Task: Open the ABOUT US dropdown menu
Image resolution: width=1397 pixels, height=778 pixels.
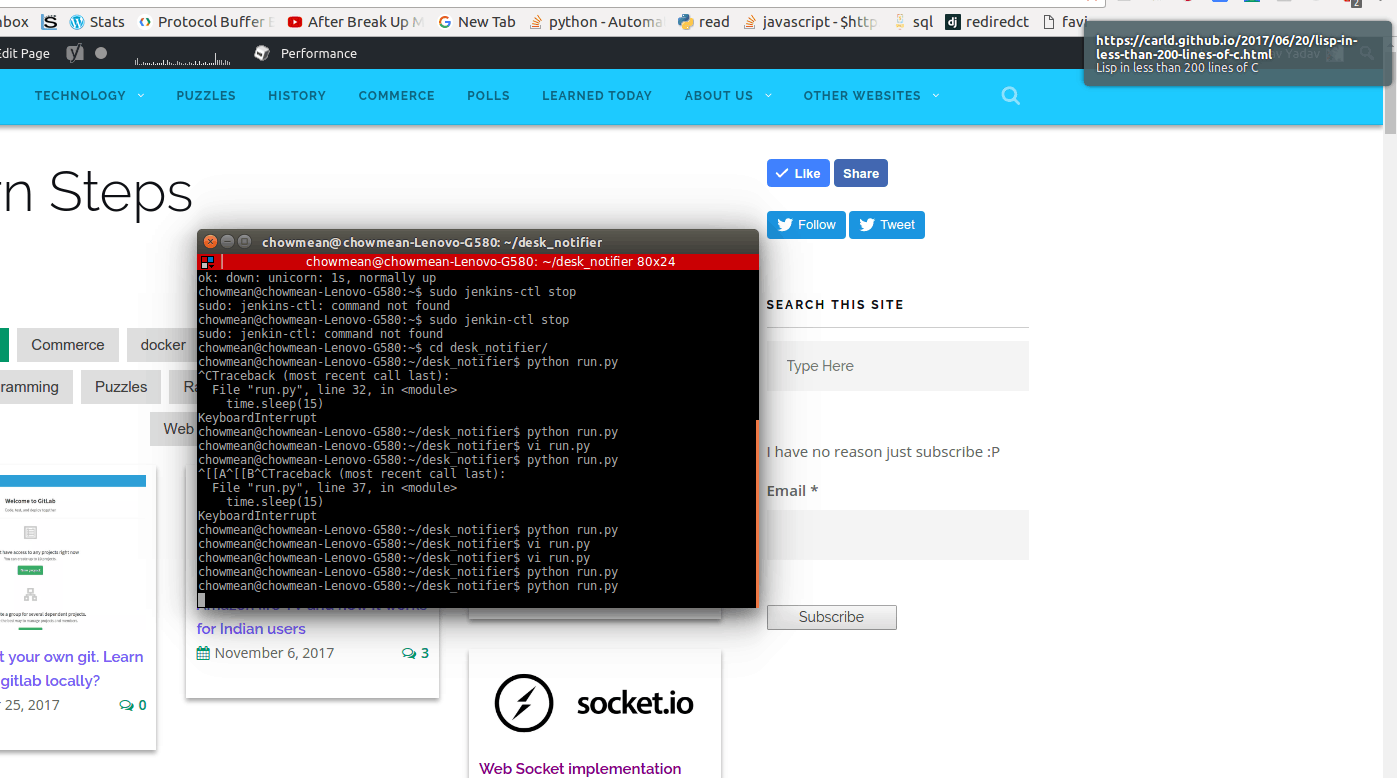Action: (727, 96)
